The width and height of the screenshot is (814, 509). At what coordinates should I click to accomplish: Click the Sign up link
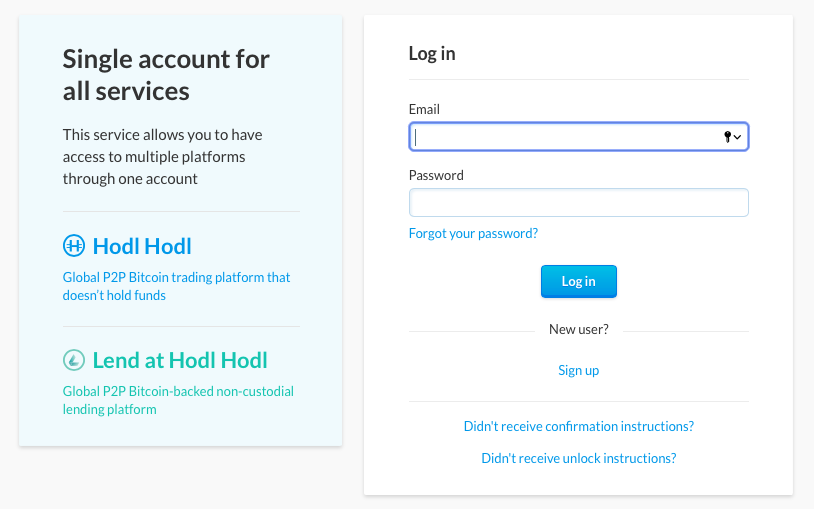(578, 370)
